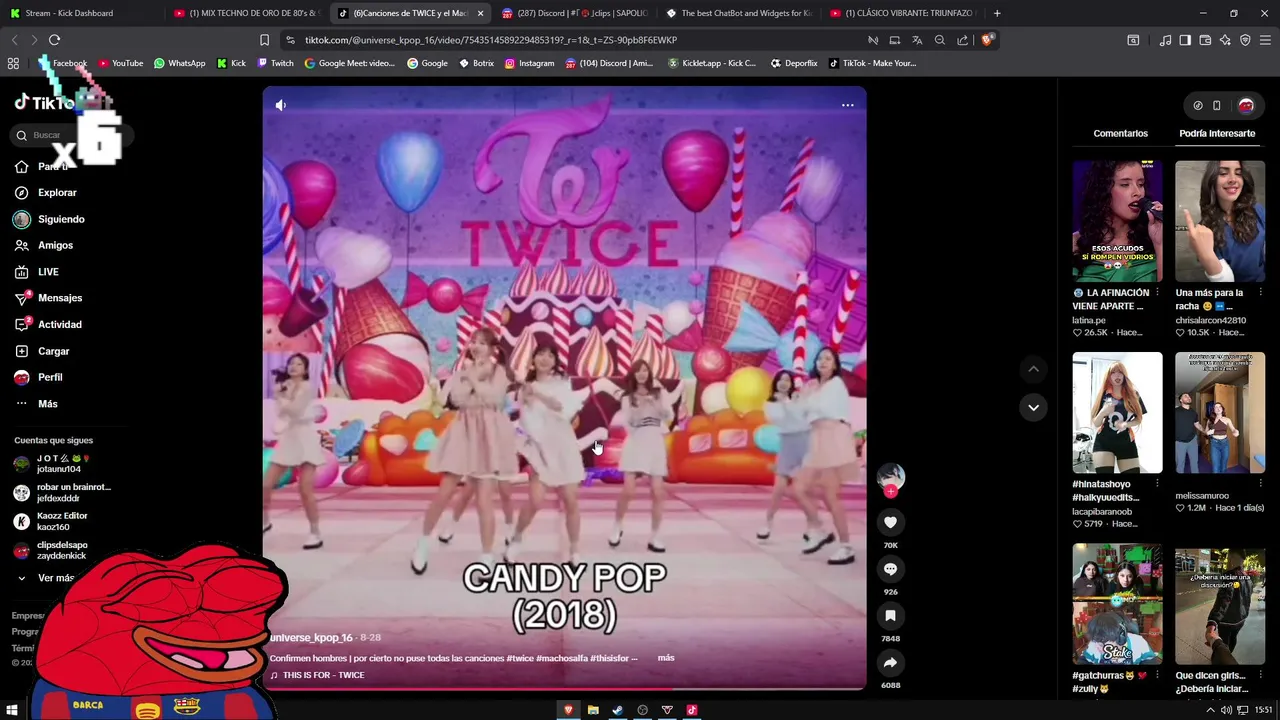Like the video with the heart icon
This screenshot has width=1280, height=720.
(x=890, y=522)
